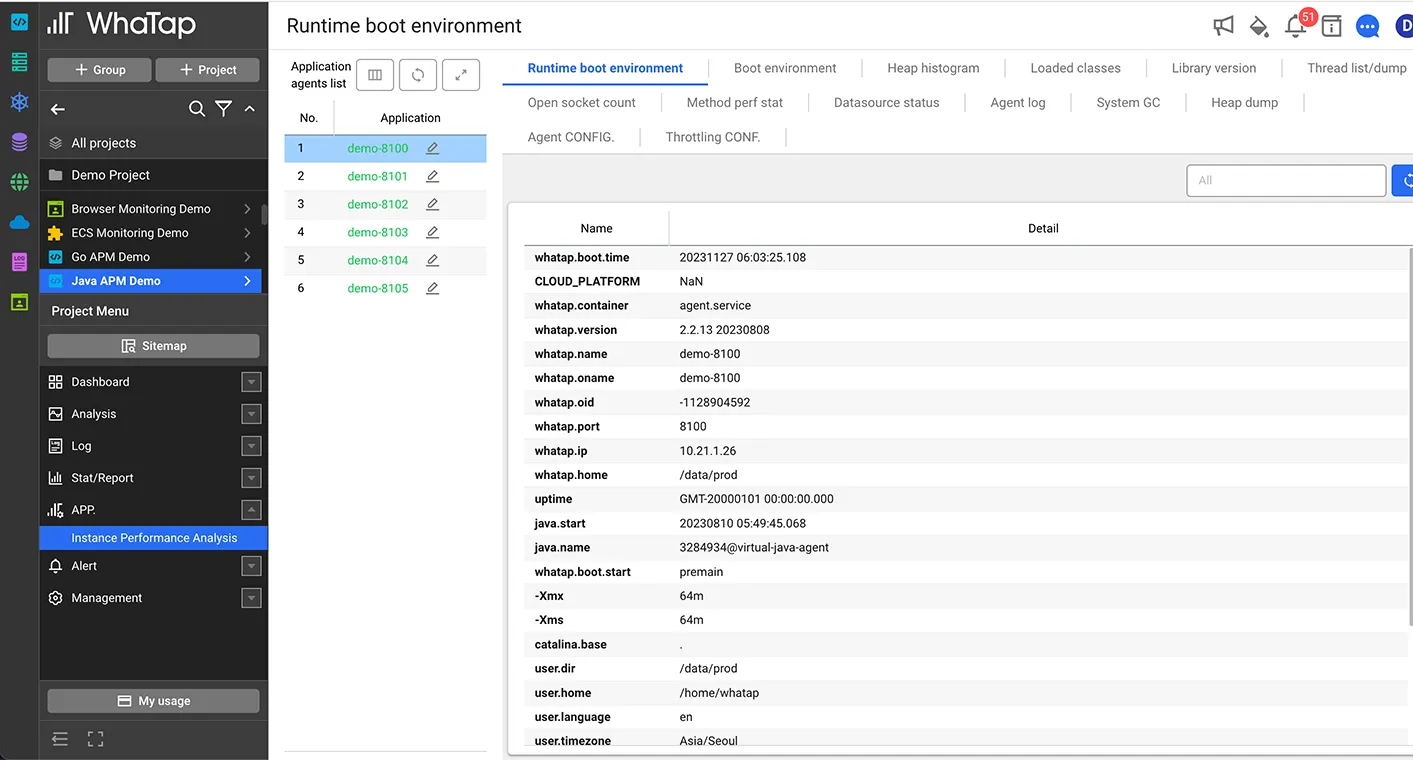Open the database icon in left rail
Viewport: 1413px width, 760px height.
(19, 142)
